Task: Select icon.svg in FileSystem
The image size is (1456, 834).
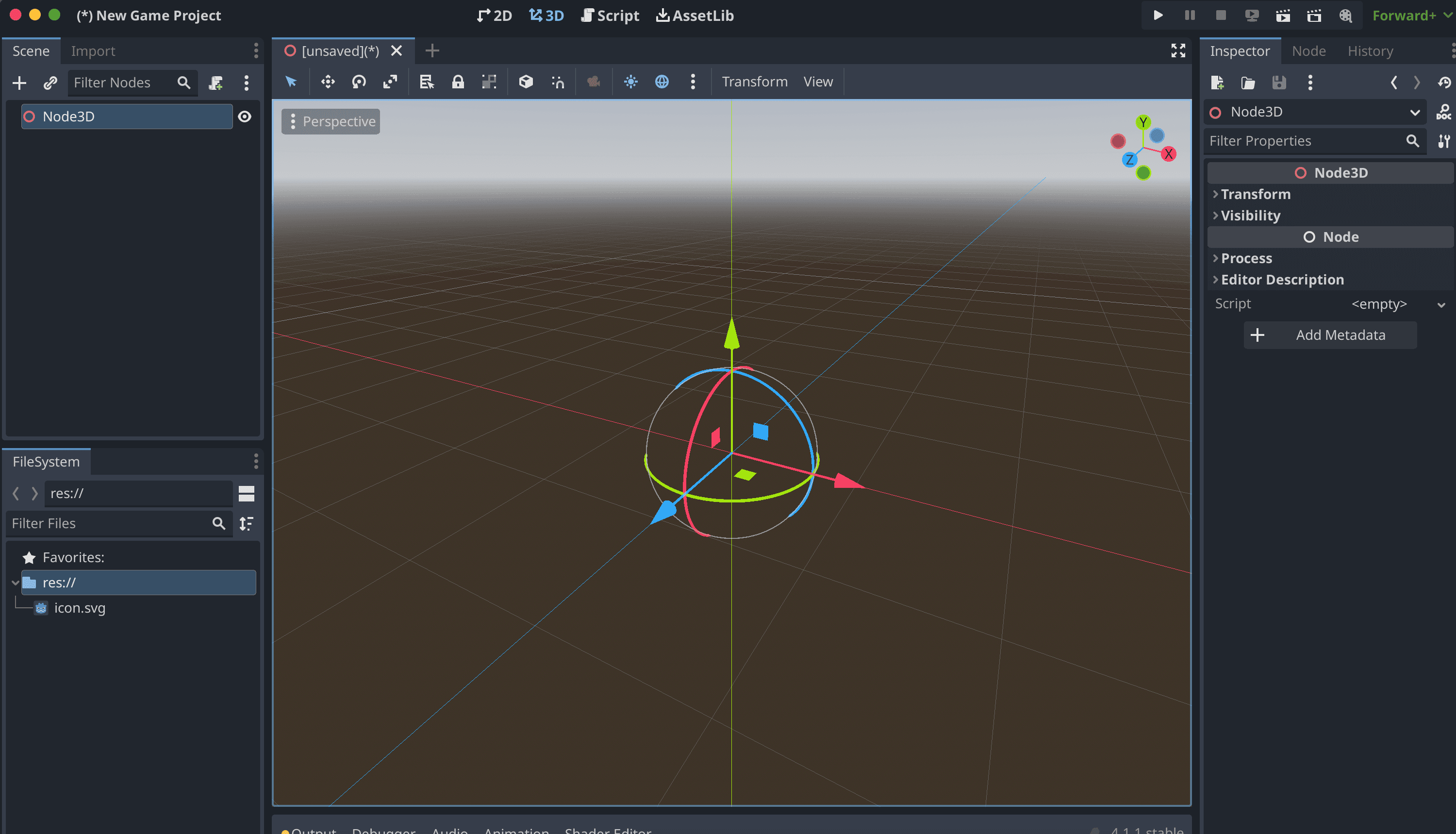Action: [x=79, y=608]
